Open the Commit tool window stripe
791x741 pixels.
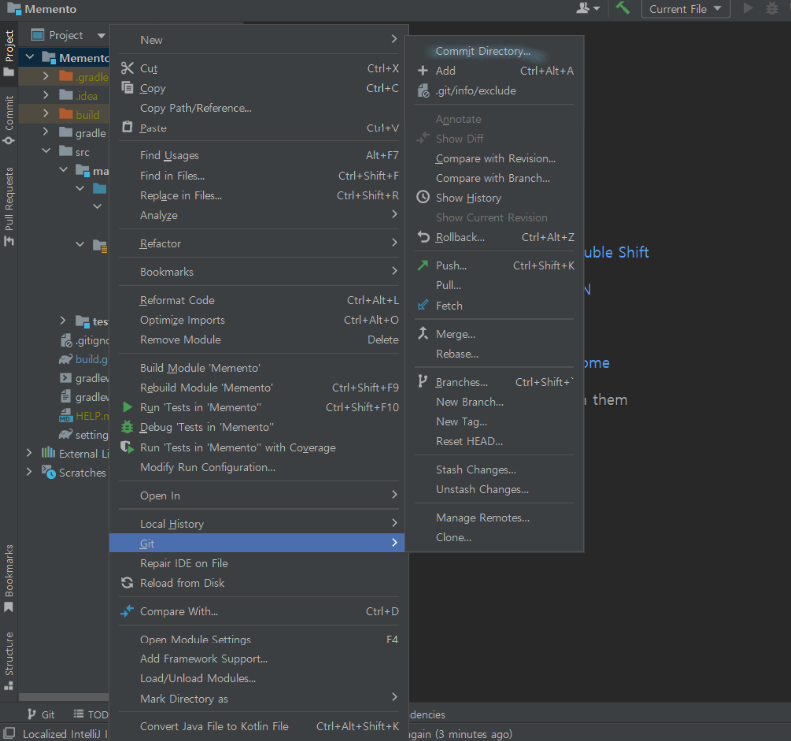9,120
